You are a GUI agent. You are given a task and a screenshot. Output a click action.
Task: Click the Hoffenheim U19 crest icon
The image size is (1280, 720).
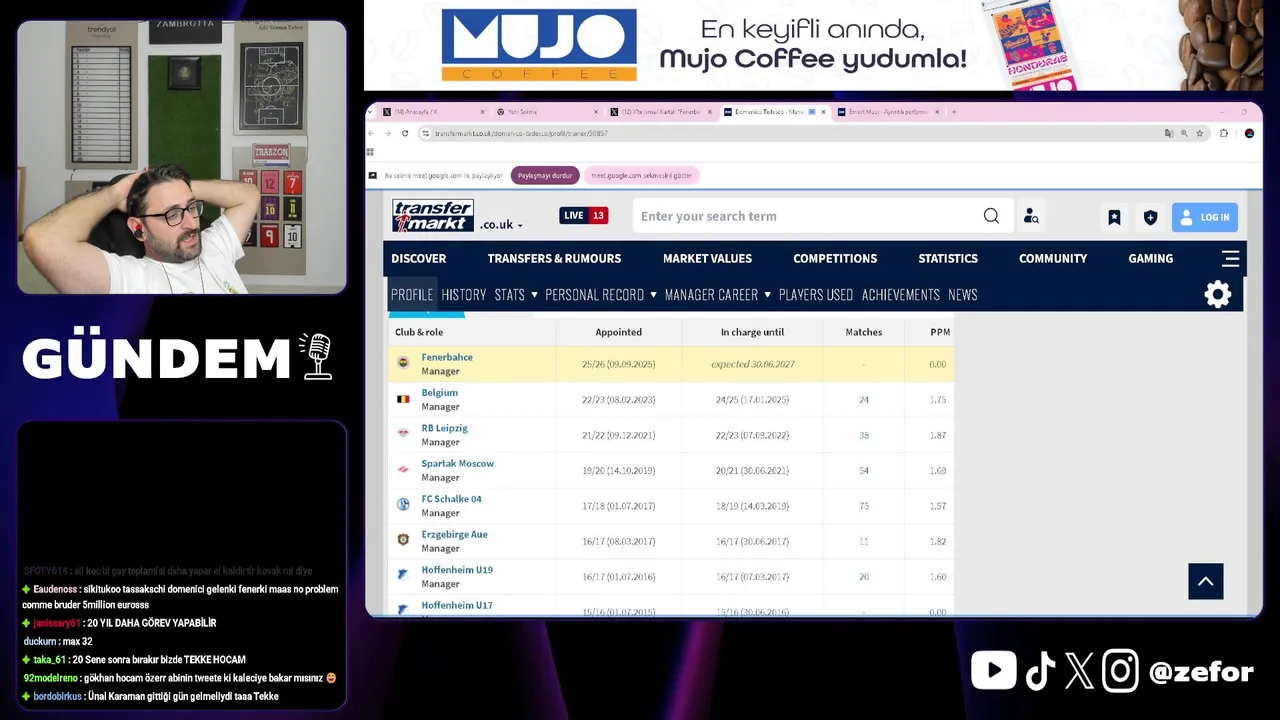(x=403, y=575)
